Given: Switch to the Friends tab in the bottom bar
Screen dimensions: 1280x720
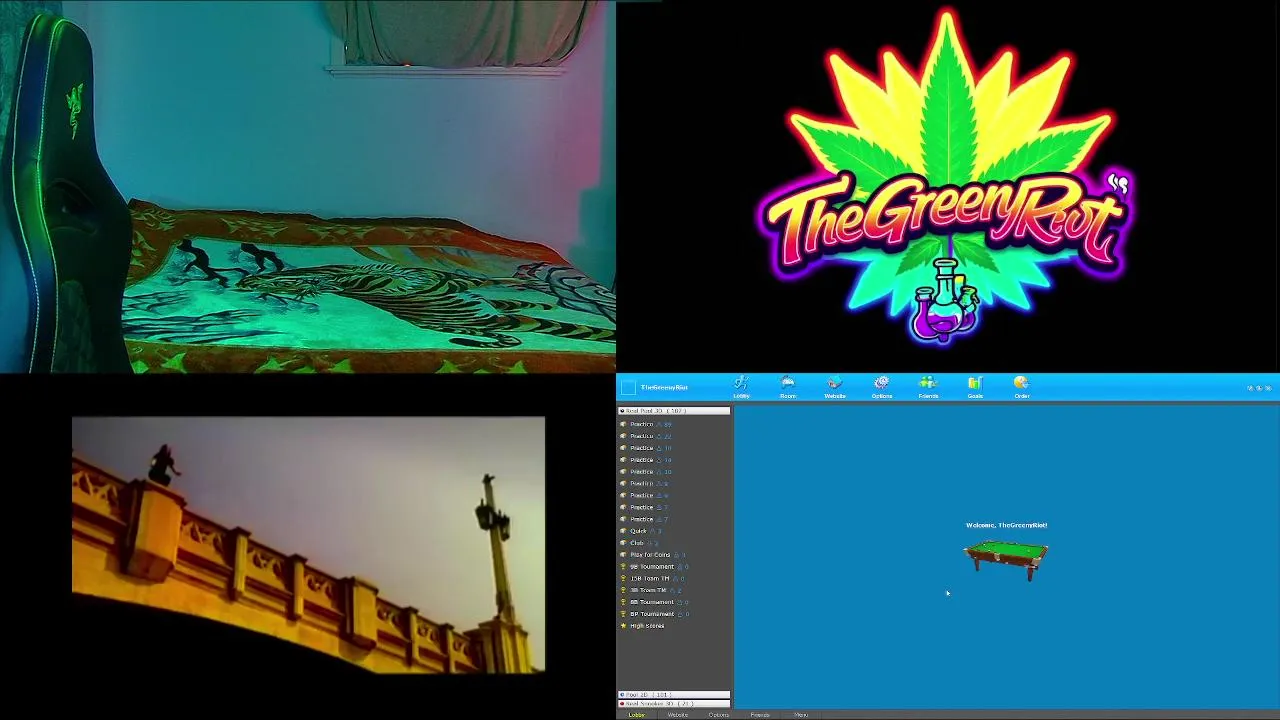Looking at the screenshot, I should click(760, 715).
